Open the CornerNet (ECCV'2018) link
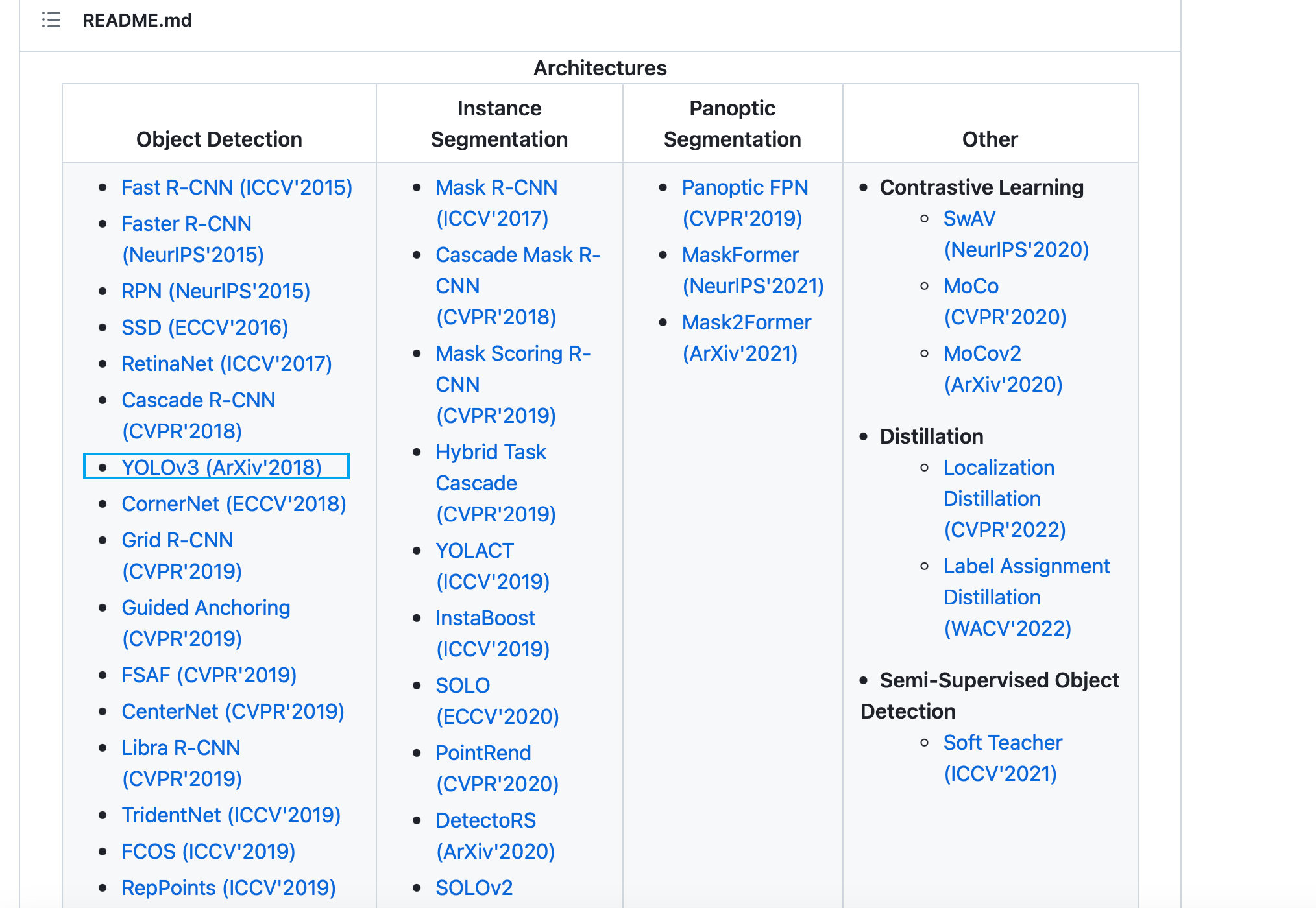 (x=234, y=503)
